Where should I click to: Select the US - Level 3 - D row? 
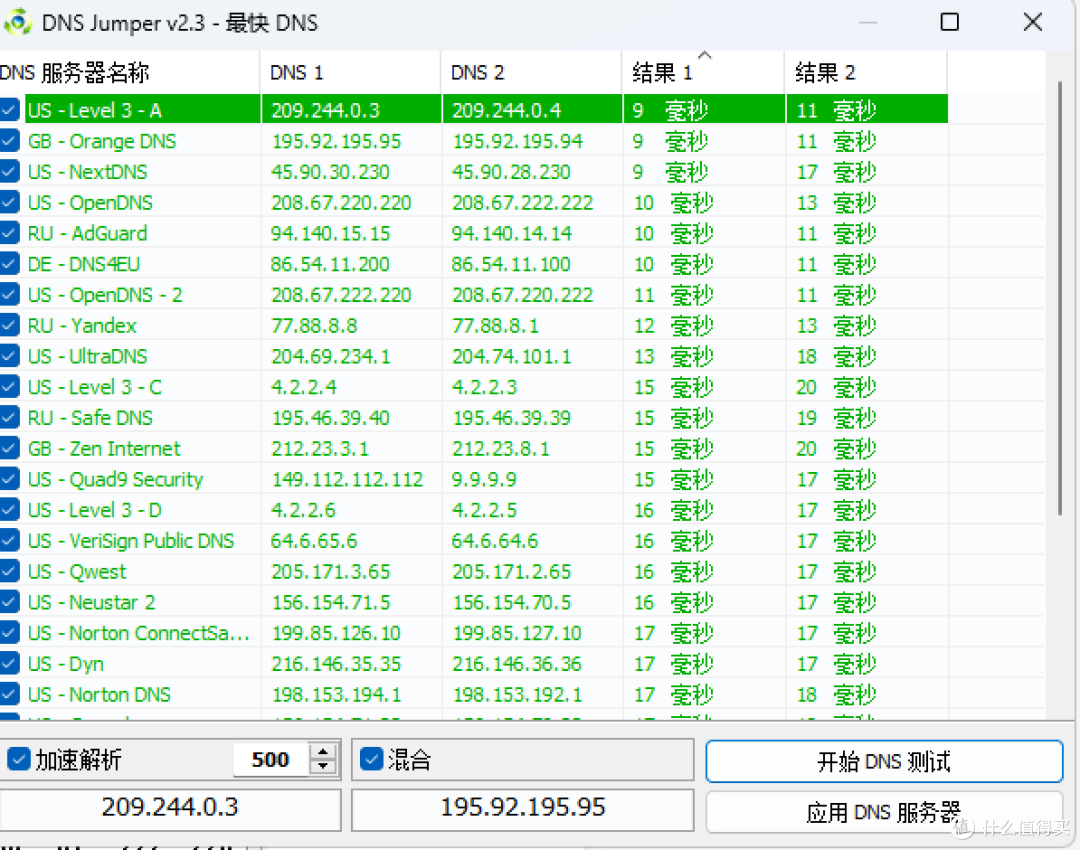[x=474, y=510]
